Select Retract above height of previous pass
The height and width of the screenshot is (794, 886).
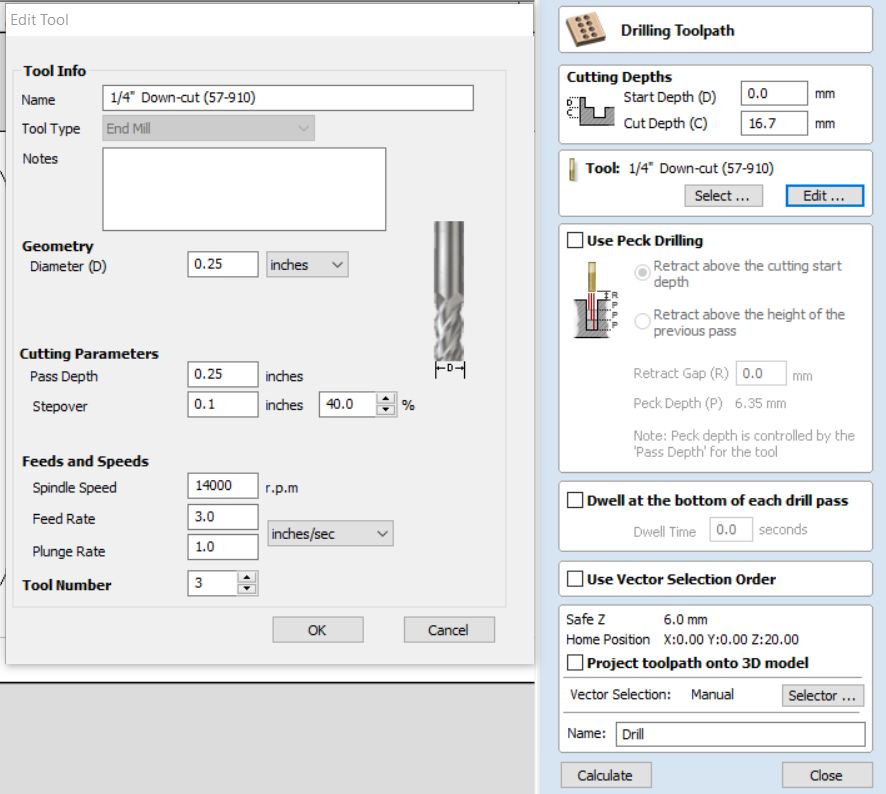coord(642,321)
